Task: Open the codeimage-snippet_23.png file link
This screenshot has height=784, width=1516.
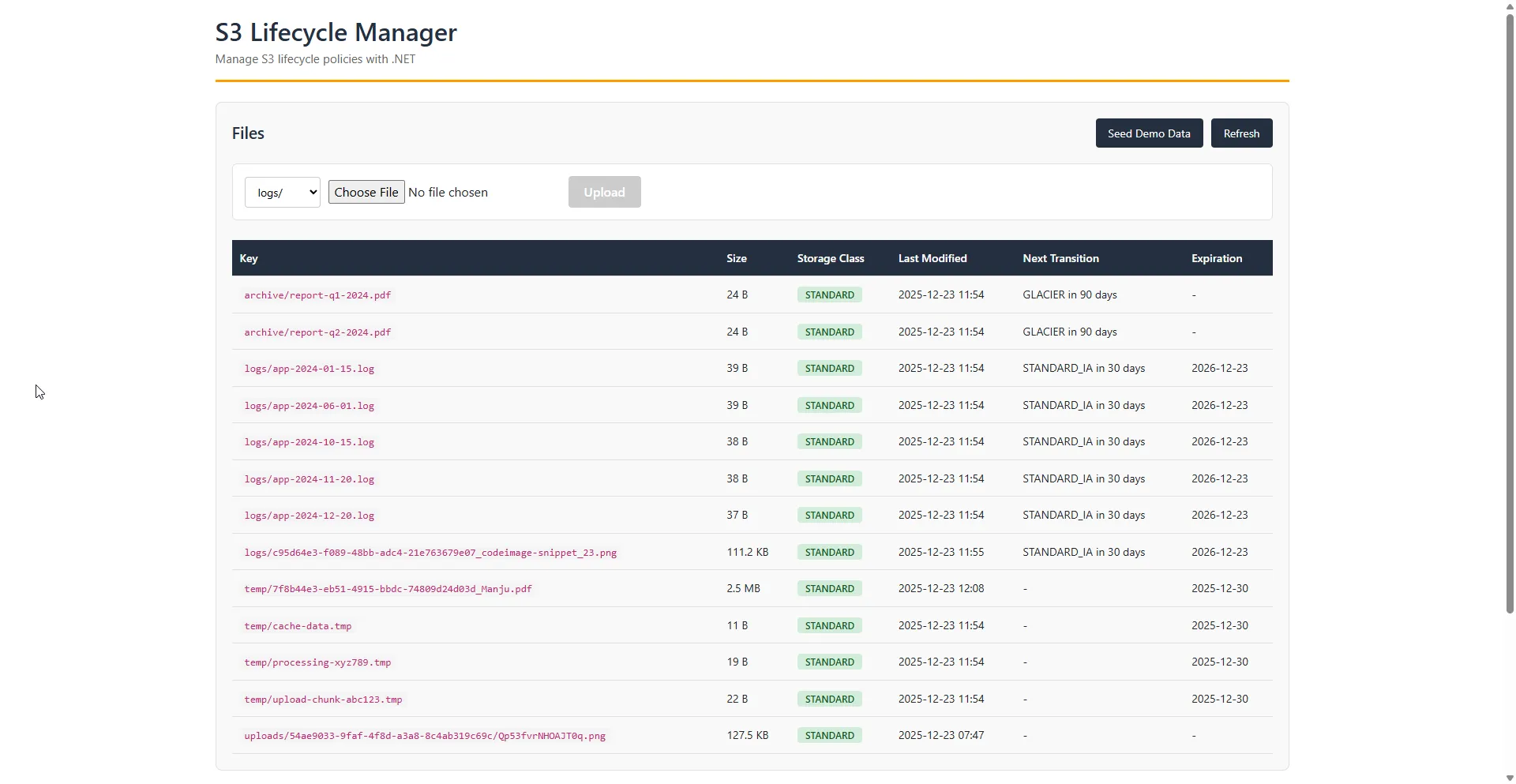Action: coord(431,552)
